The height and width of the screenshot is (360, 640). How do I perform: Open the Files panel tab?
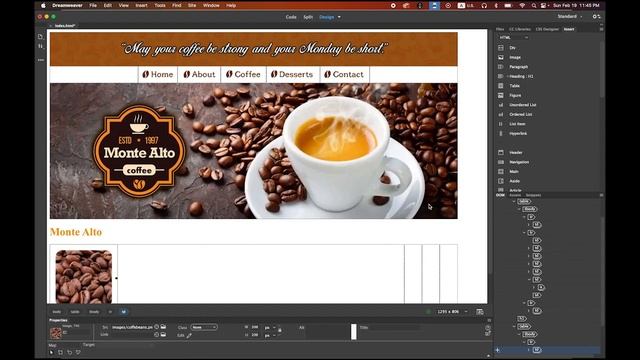point(500,29)
